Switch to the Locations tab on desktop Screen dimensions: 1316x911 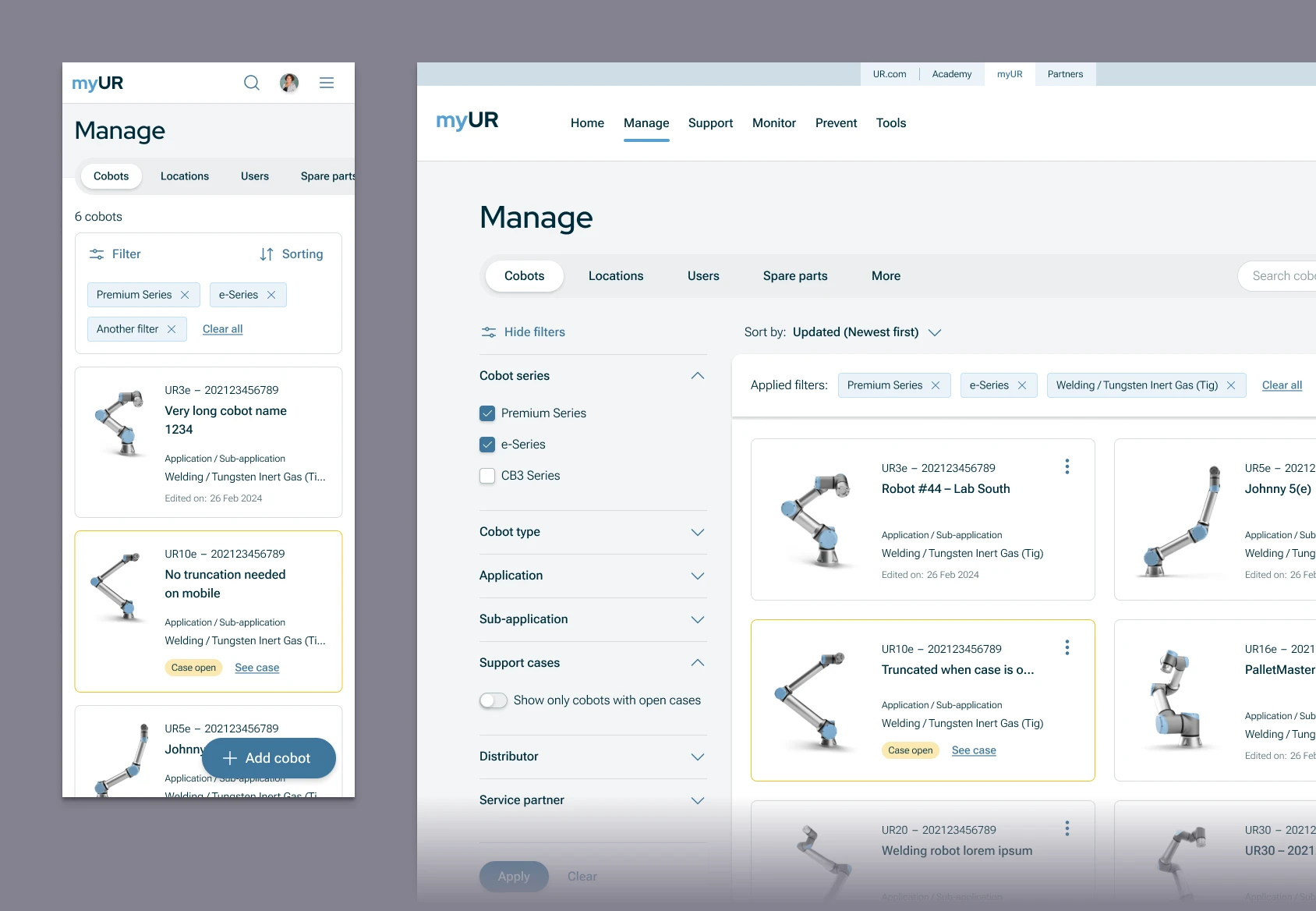(x=615, y=276)
